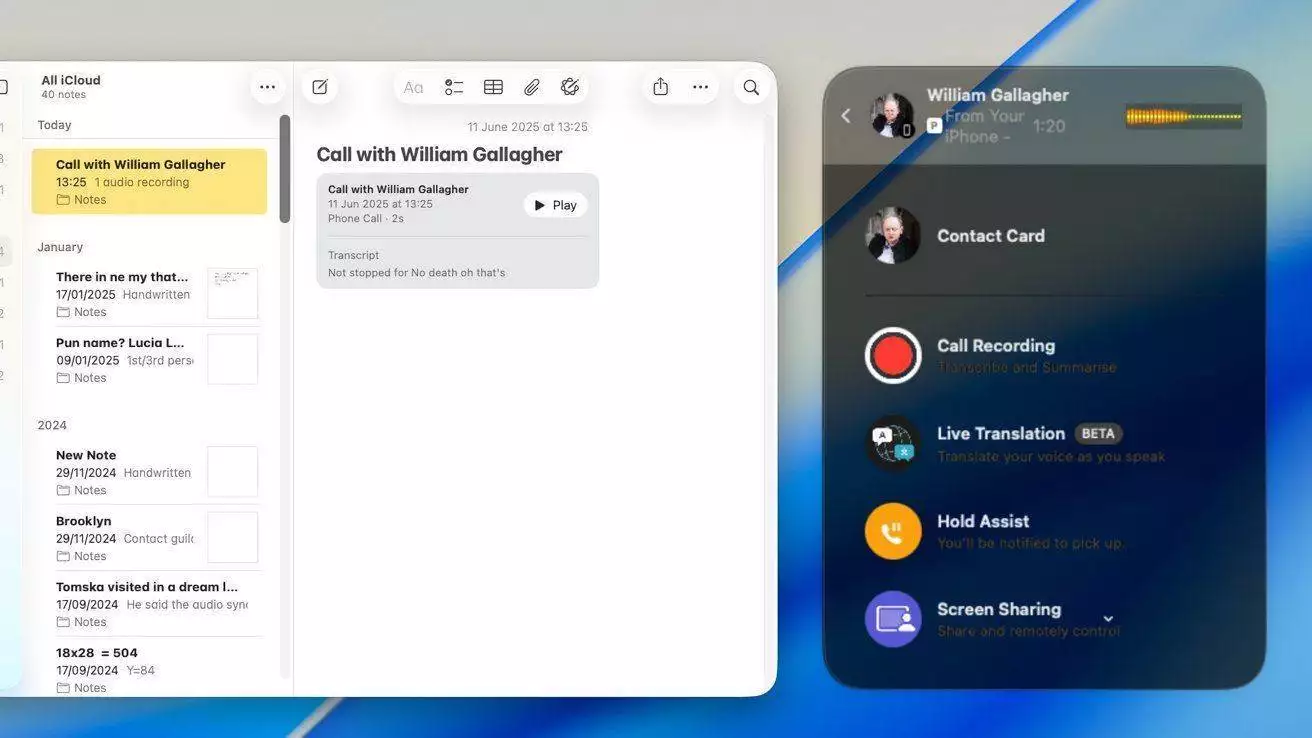Click the 'January' section header

tap(60, 247)
